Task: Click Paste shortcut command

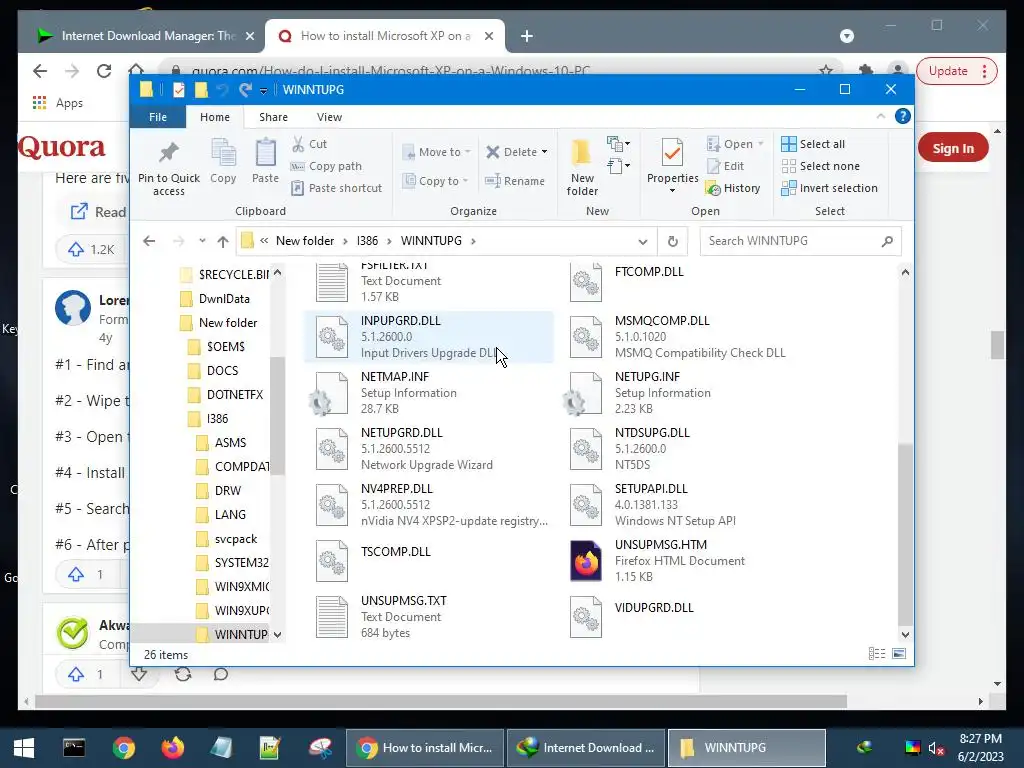Action: tap(337, 188)
